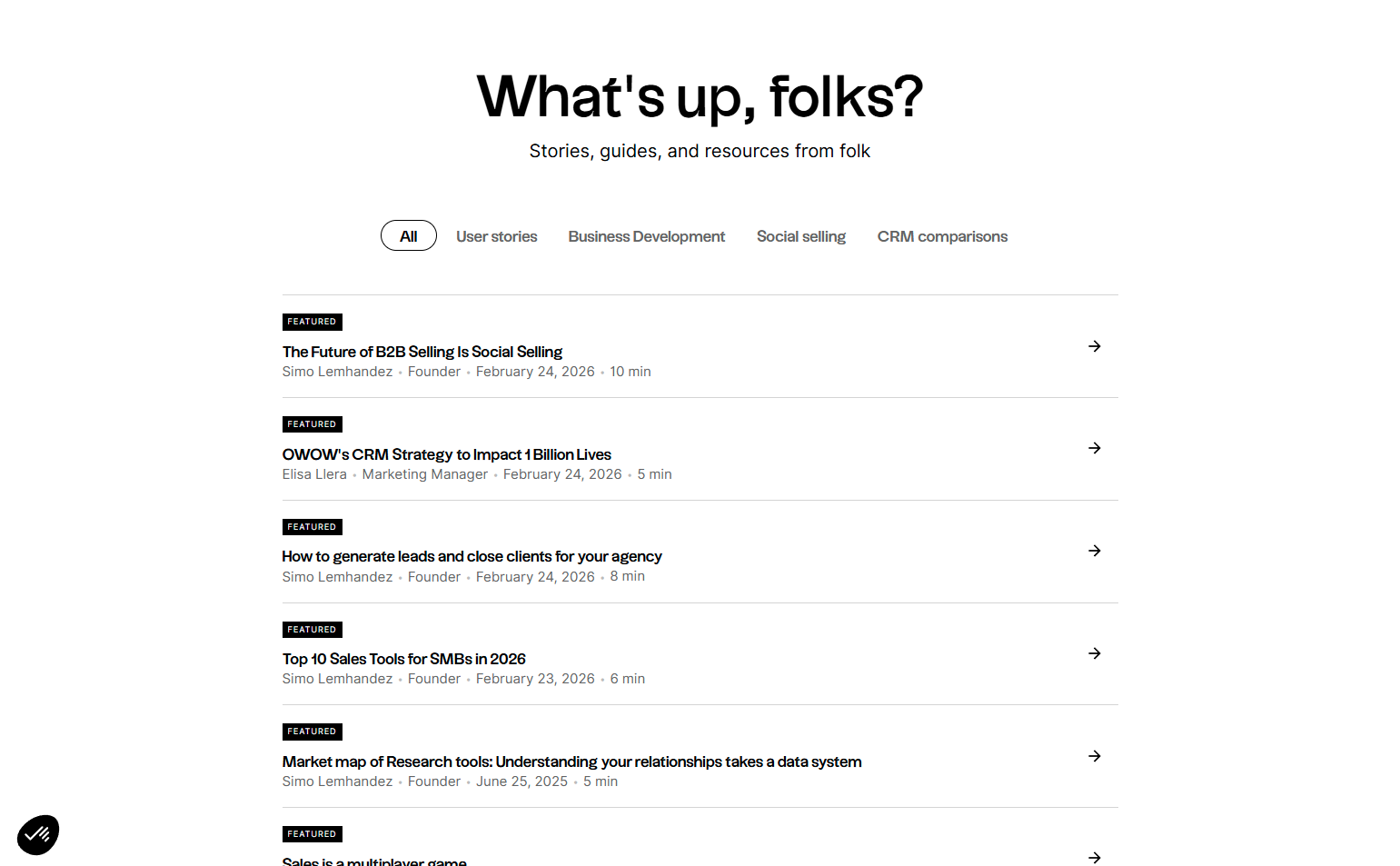Click the FEATURED badge on the first article

pyautogui.click(x=312, y=321)
